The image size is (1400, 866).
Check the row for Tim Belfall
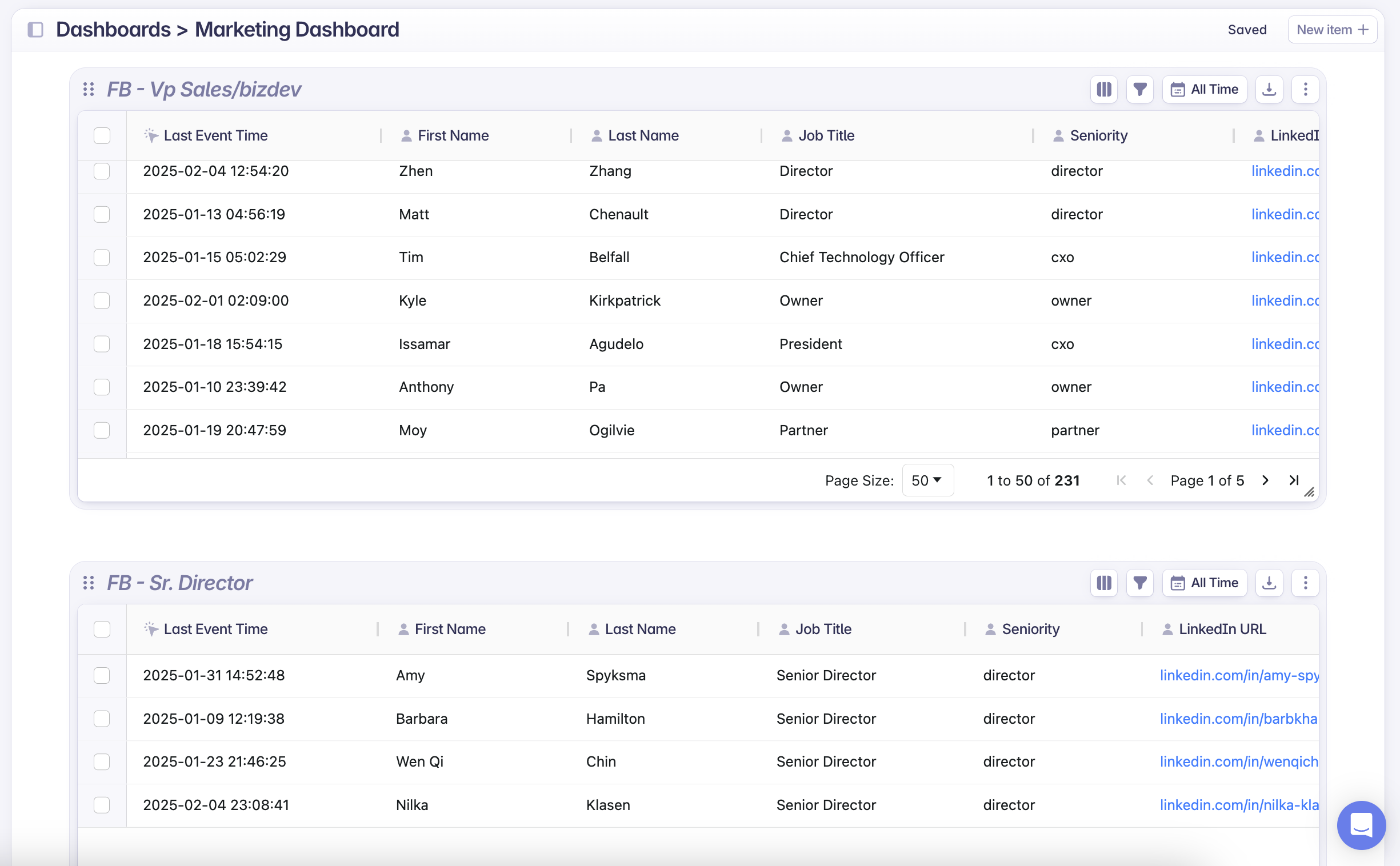tap(102, 257)
